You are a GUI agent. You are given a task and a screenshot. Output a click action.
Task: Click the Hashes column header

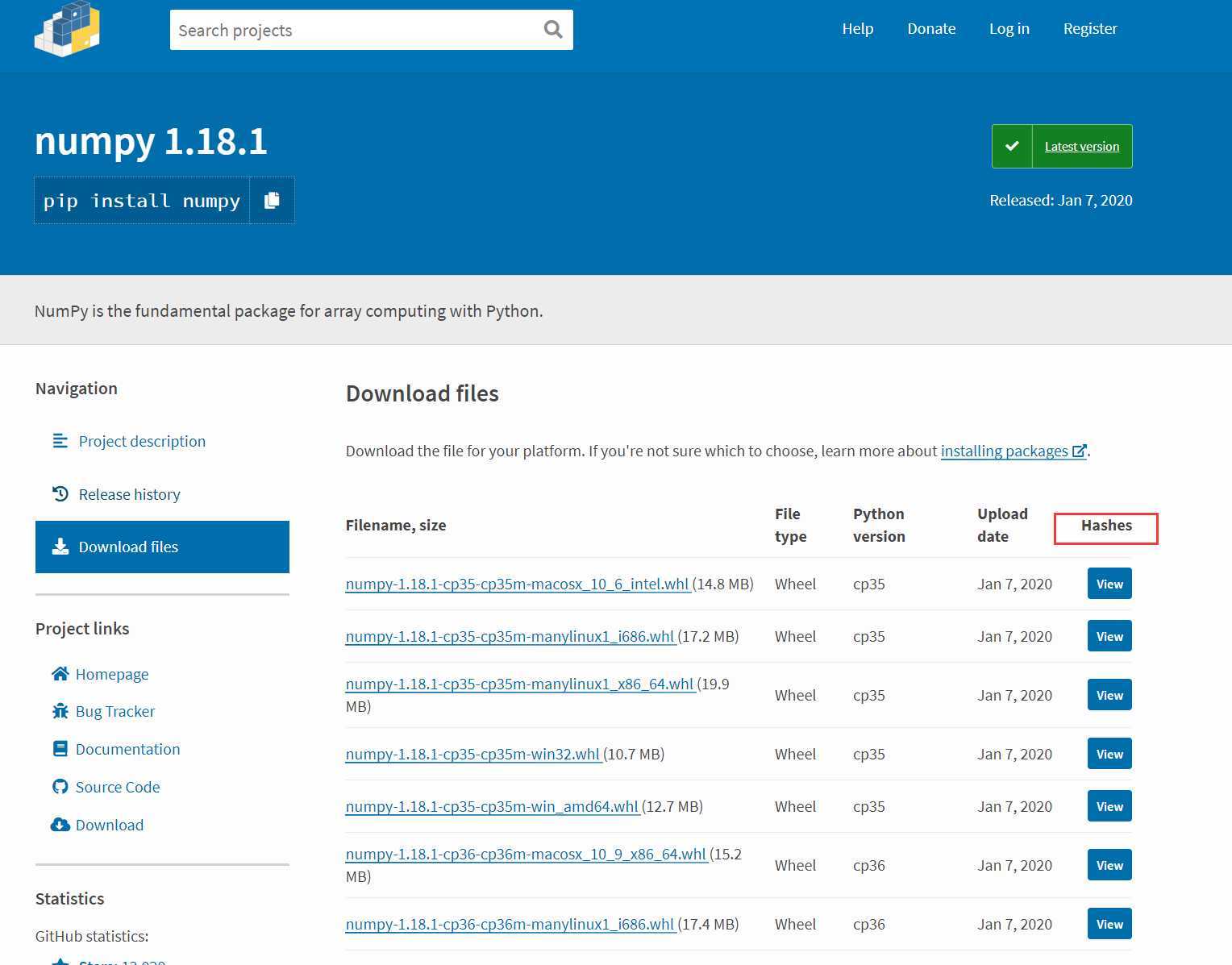1106,525
